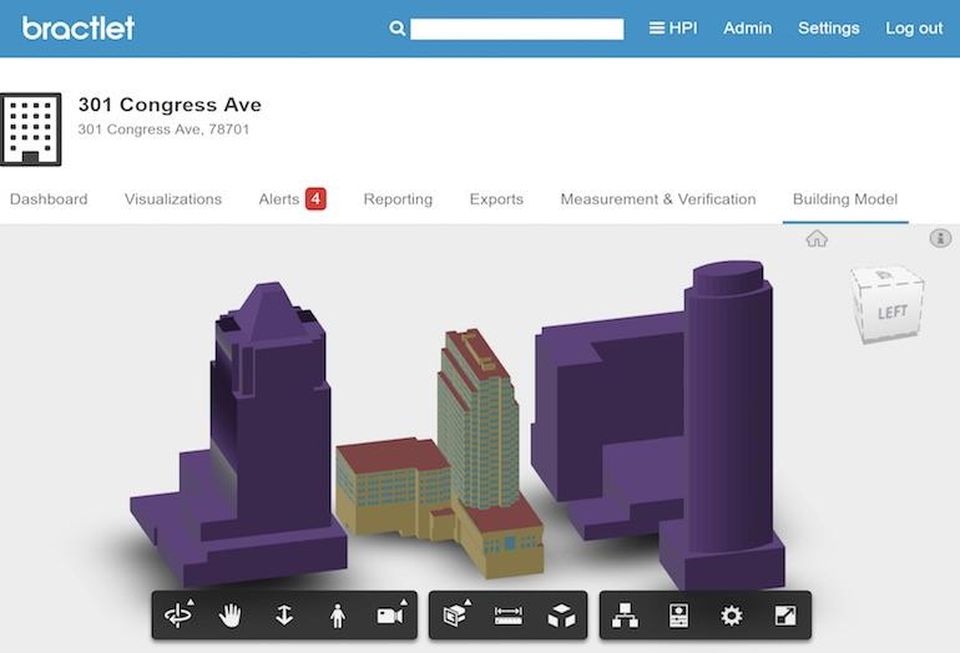The image size is (960, 653).
Task: Select the purple cylindrical tower model
Action: click(x=729, y=416)
